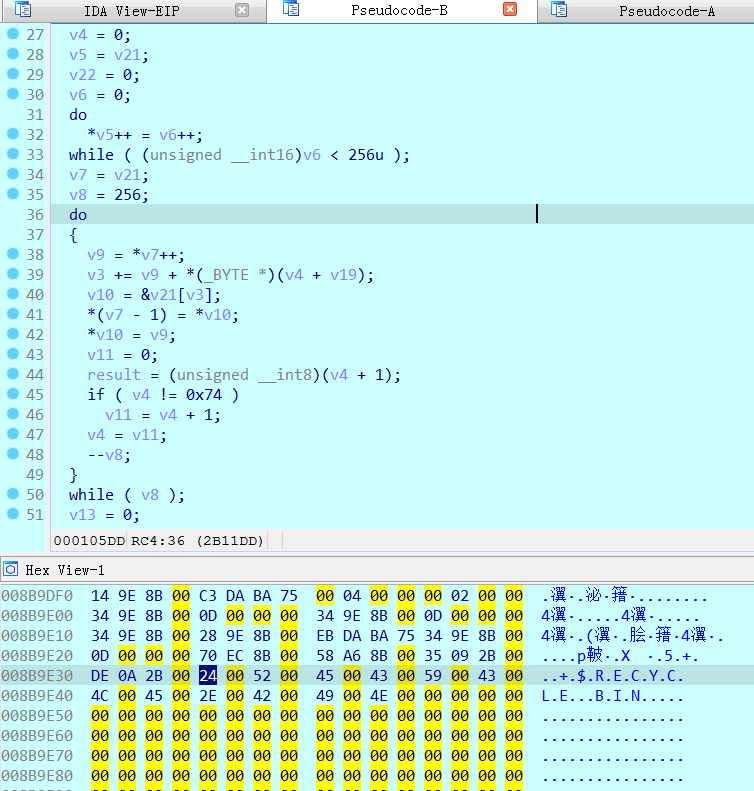
Task: Toggle breakpoint dot on line 27
Action: click(x=12, y=34)
